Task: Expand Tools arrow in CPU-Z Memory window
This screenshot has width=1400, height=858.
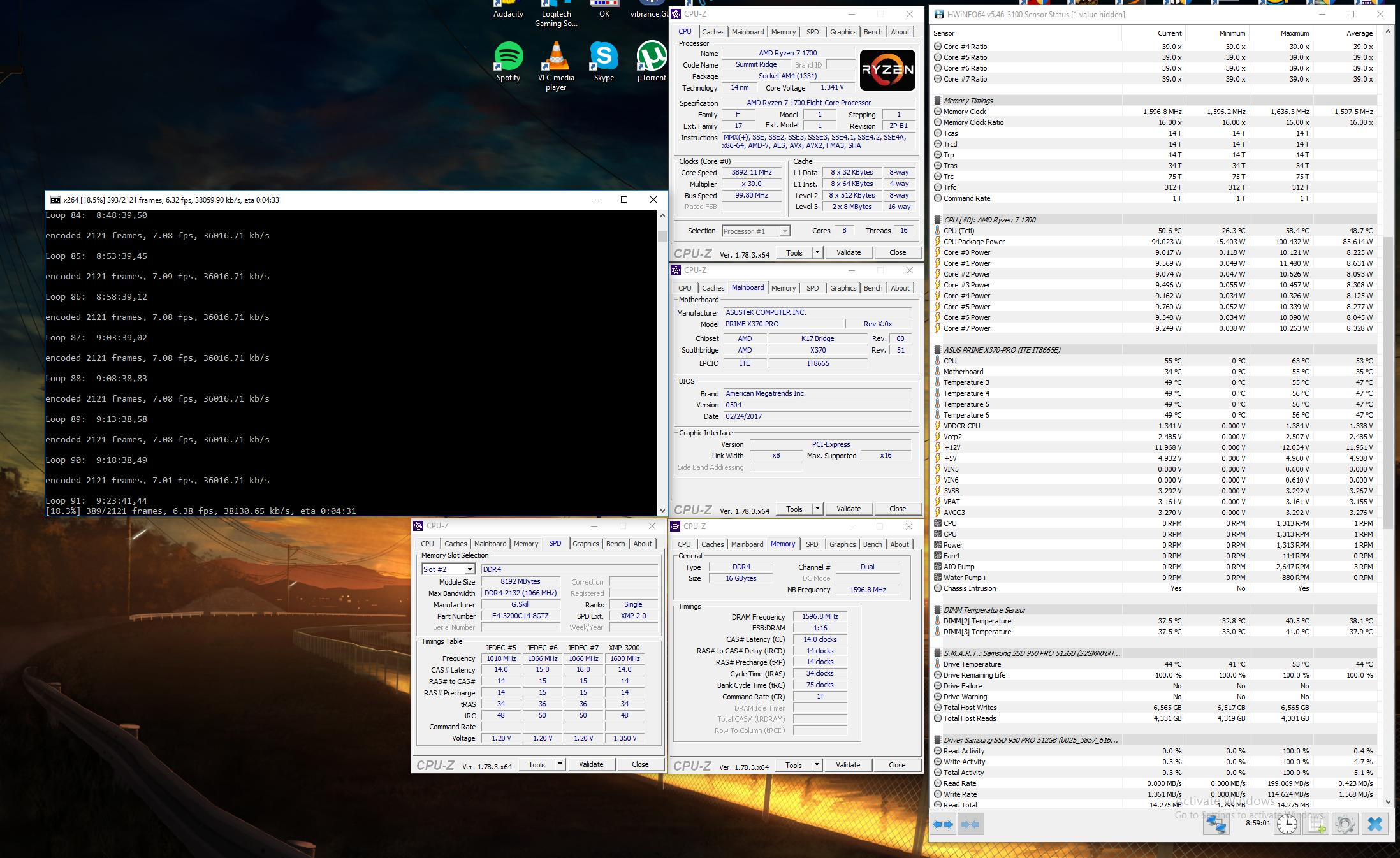Action: (817, 765)
